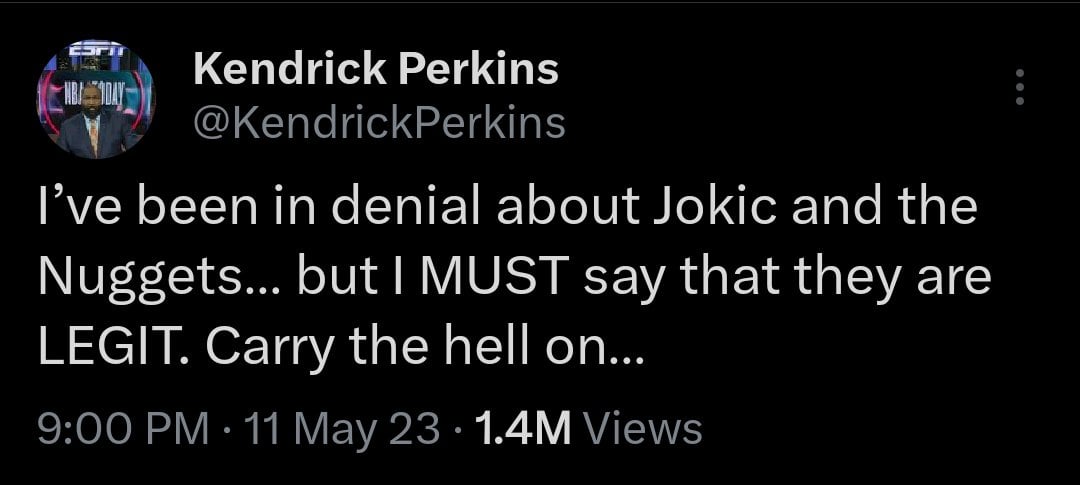The width and height of the screenshot is (1080, 485).
Task: Open the 1.4M view count
Action: tap(523, 429)
